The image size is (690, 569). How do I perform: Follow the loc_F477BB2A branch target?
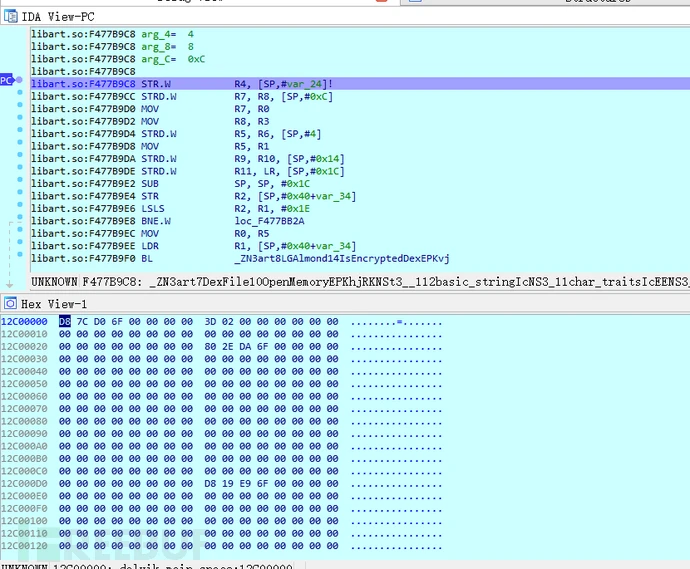269,221
